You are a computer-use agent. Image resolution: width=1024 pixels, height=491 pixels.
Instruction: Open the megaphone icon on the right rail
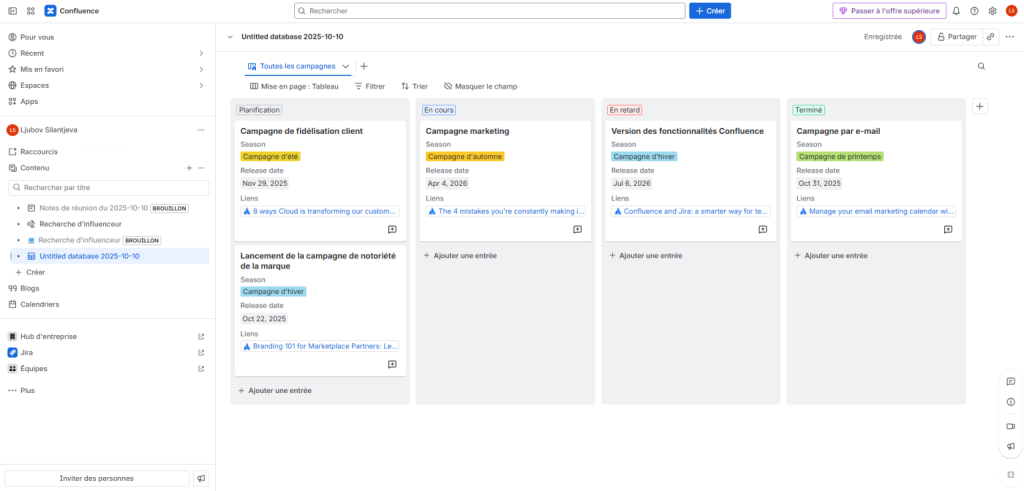(1010, 446)
